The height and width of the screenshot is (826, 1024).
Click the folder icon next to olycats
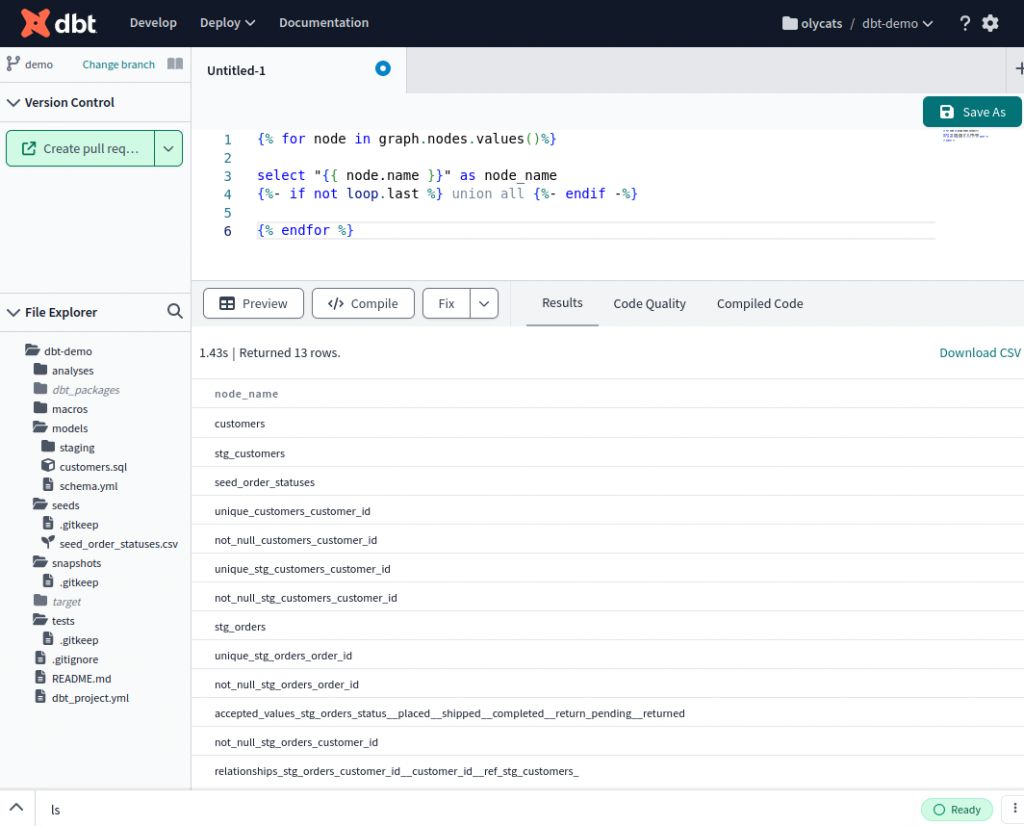point(790,24)
